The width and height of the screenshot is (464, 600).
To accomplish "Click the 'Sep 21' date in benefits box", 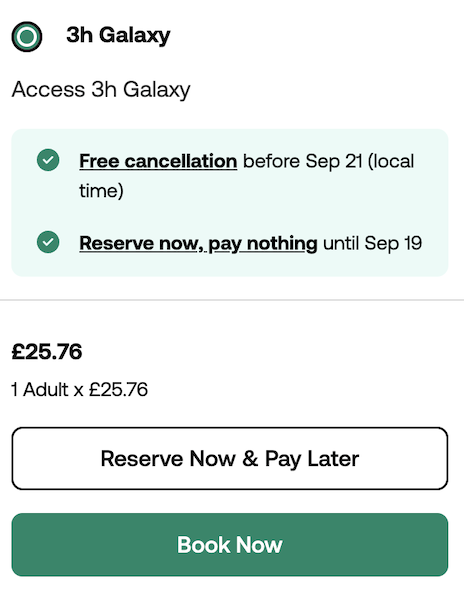I will [334, 161].
